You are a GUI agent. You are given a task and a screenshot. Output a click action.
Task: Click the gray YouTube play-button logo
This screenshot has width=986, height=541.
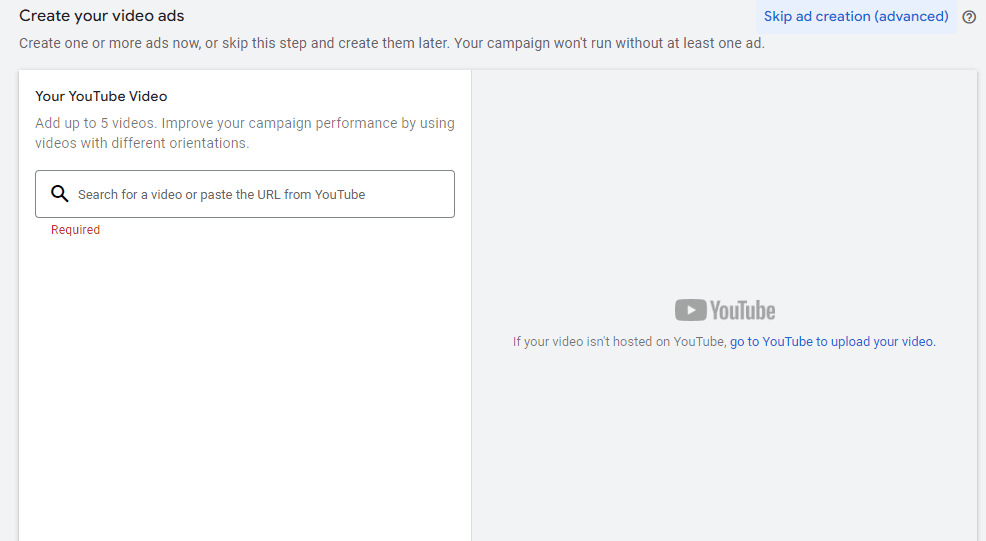click(x=690, y=310)
